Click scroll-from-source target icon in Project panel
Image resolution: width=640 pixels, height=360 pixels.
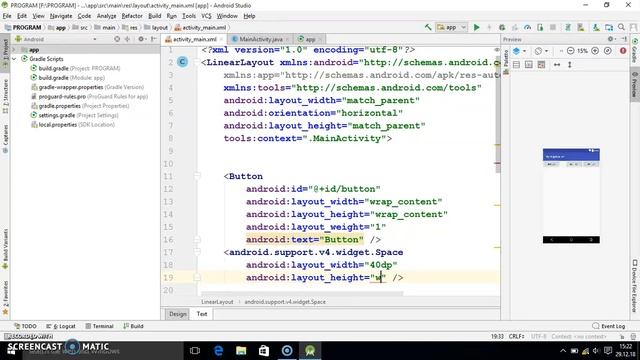(117, 39)
